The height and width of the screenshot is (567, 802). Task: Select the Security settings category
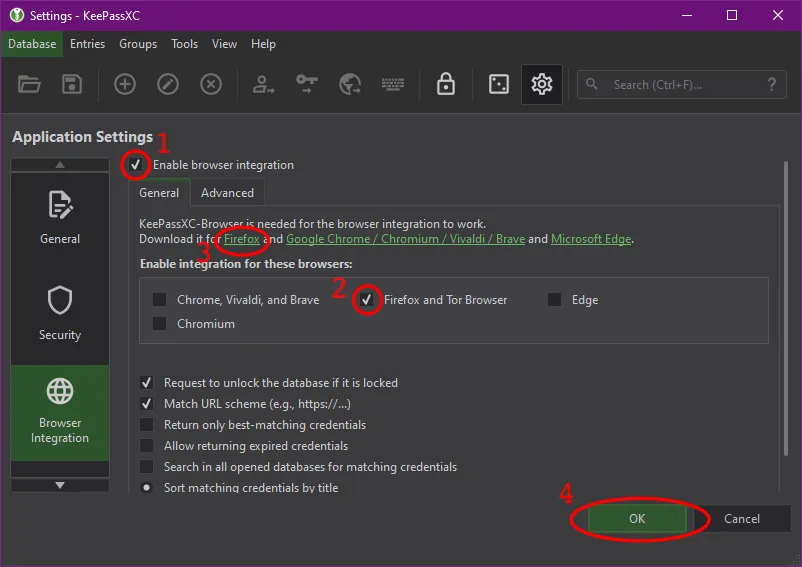60,314
